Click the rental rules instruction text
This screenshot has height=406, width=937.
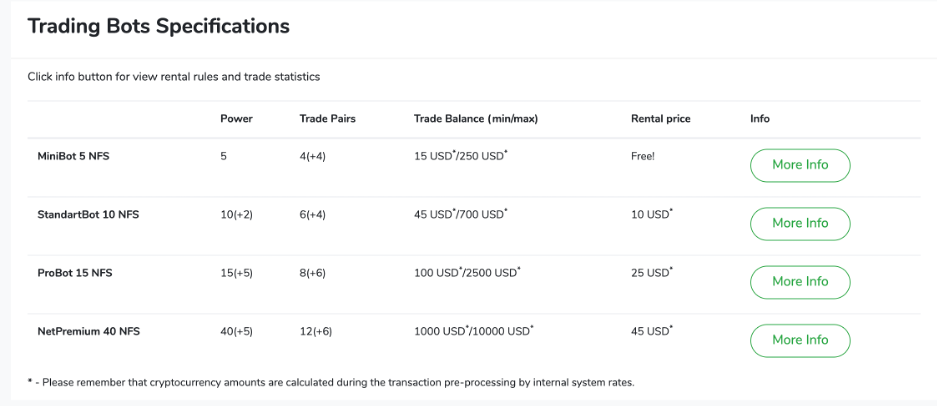click(173, 76)
